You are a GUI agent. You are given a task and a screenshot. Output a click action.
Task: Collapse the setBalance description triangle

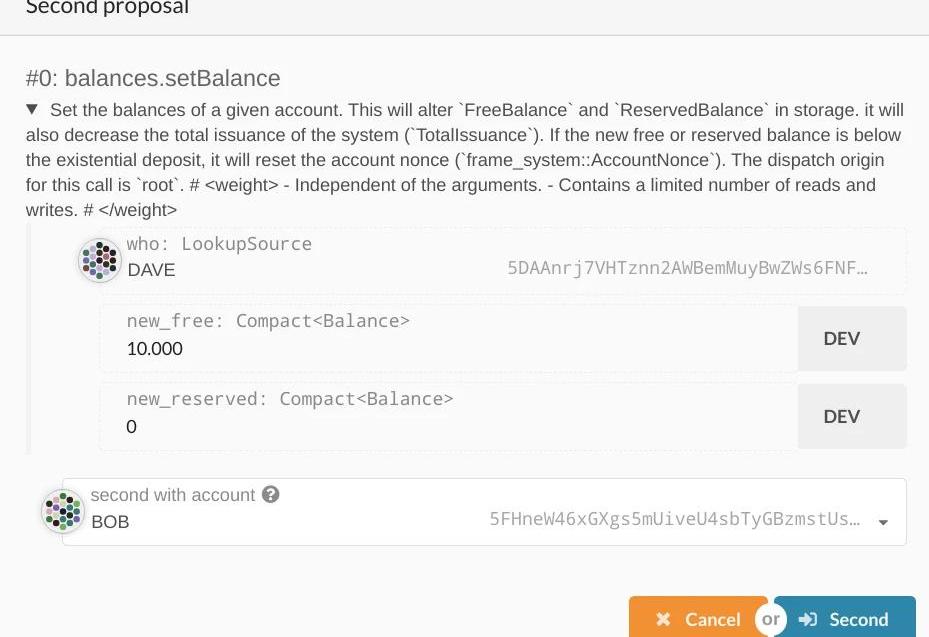[x=32, y=109]
